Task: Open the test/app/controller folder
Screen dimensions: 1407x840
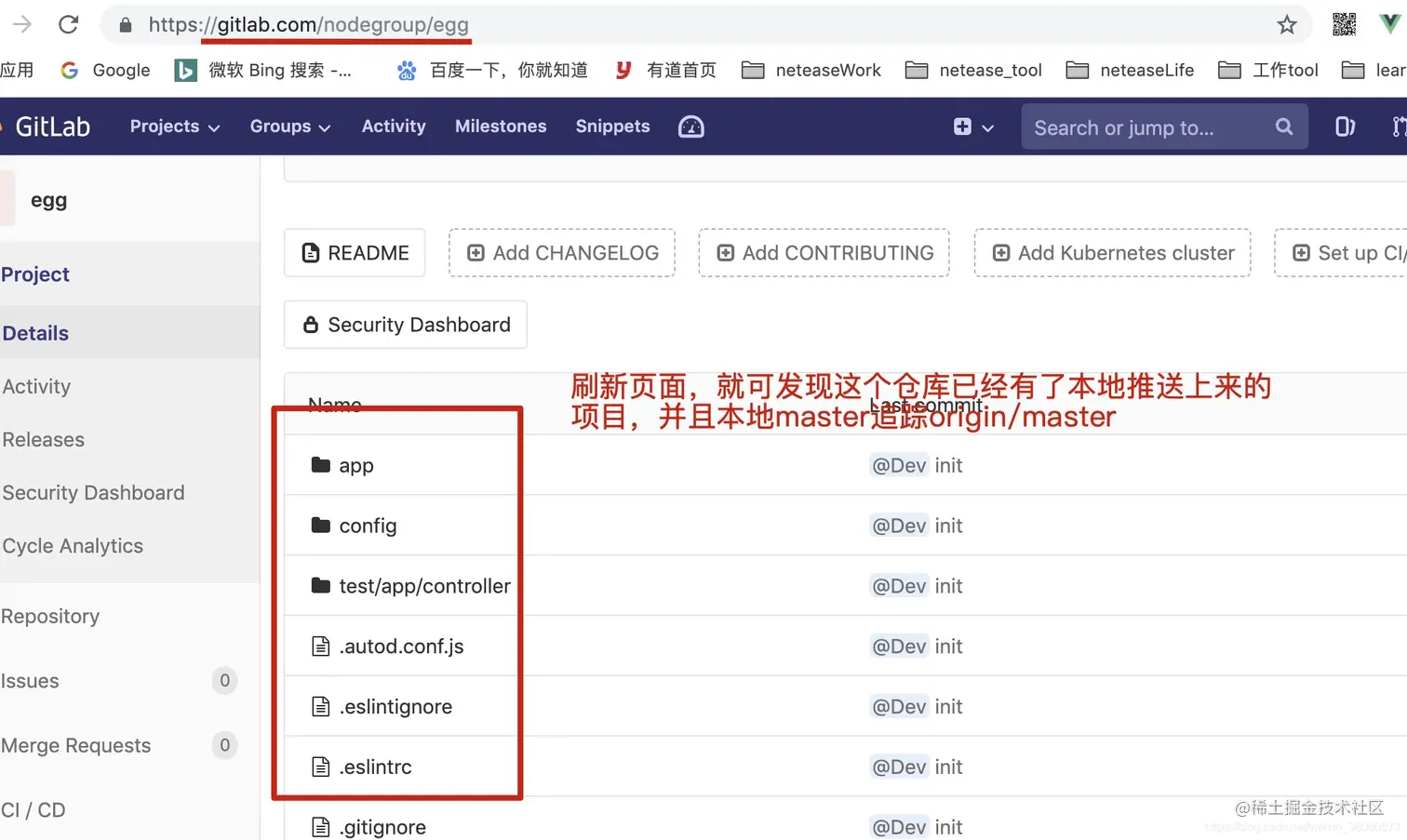Action: (x=424, y=586)
